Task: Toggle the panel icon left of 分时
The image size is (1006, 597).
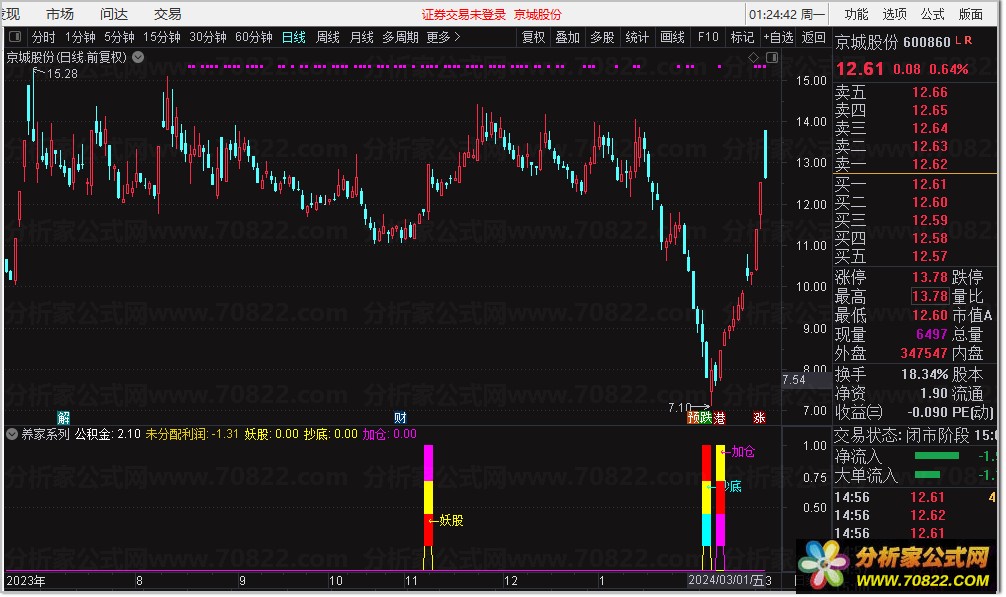Action: [x=15, y=37]
